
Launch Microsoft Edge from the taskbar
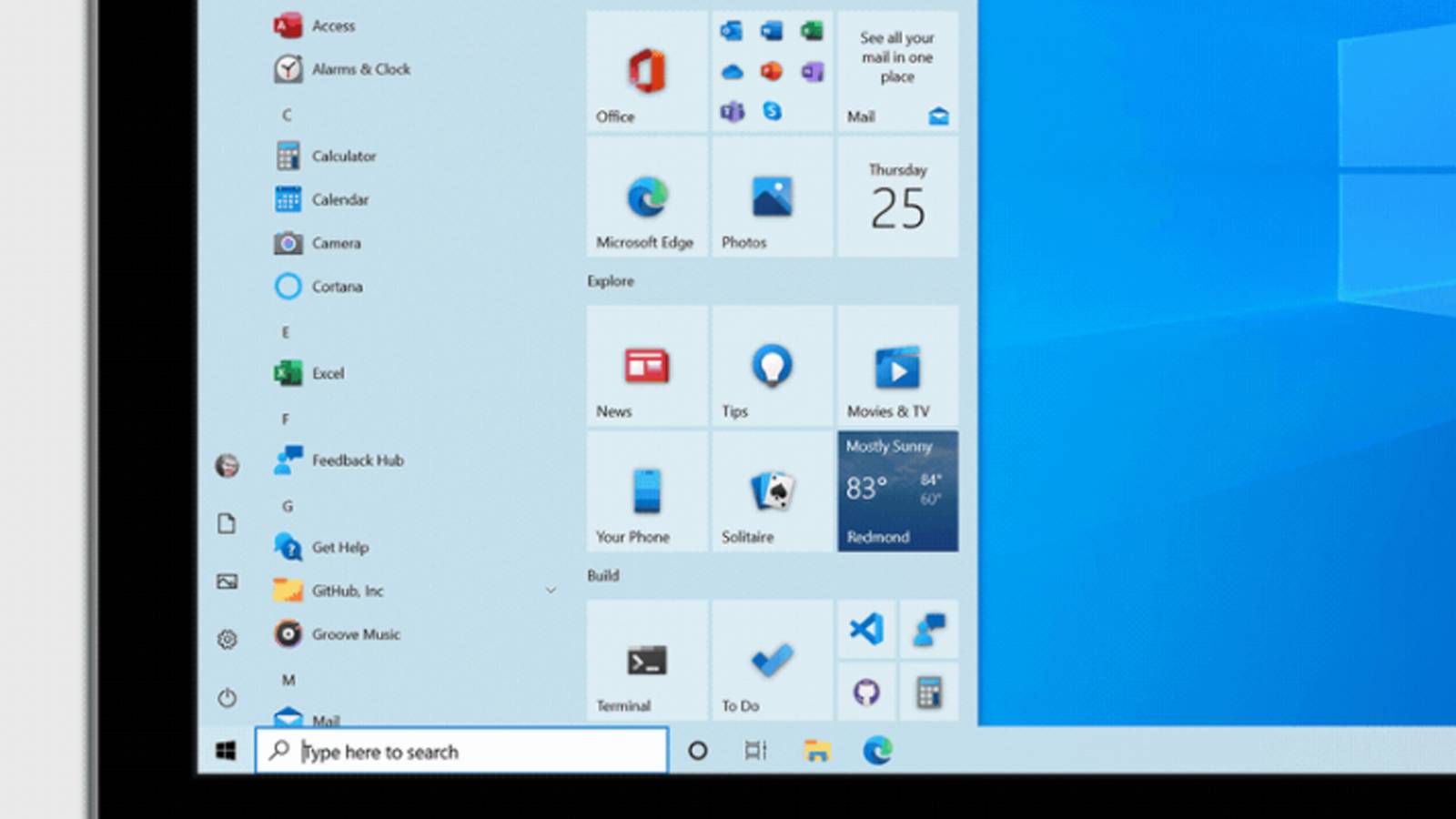click(x=877, y=751)
